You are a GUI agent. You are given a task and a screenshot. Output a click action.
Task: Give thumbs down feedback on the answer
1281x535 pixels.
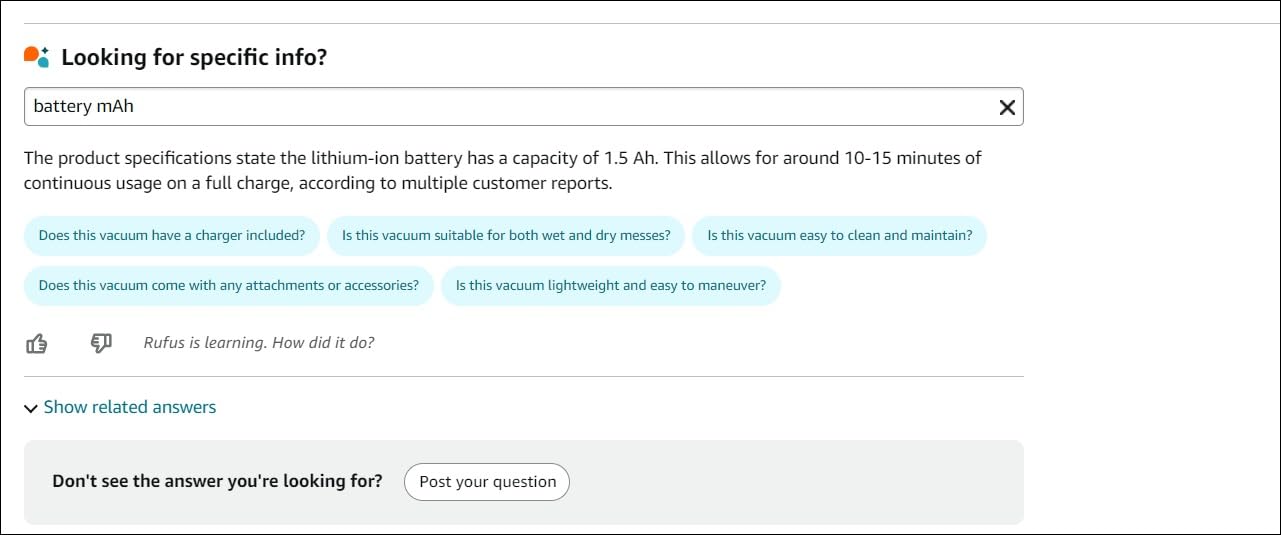[x=101, y=343]
